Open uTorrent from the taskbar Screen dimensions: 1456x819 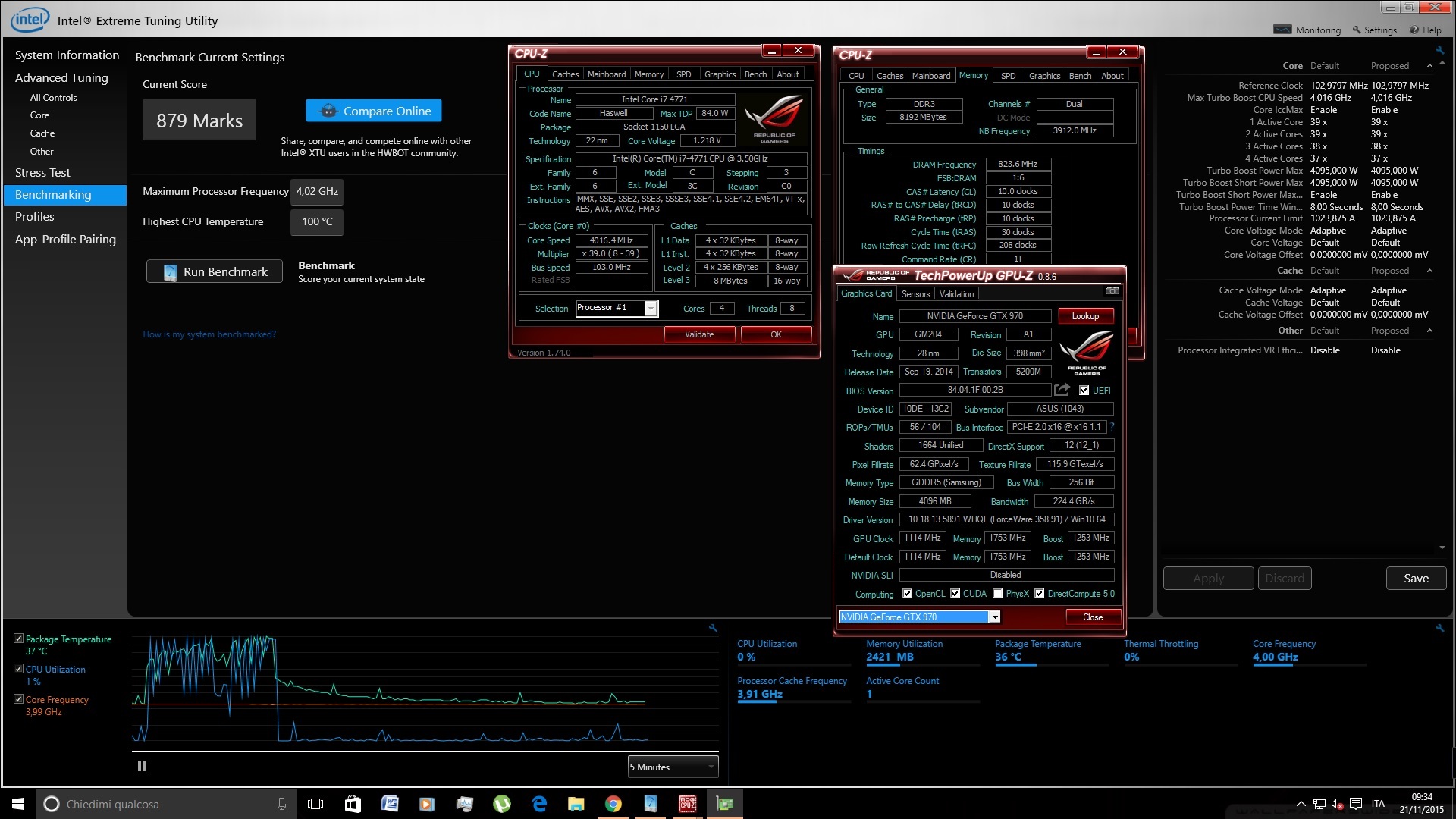[x=502, y=804]
